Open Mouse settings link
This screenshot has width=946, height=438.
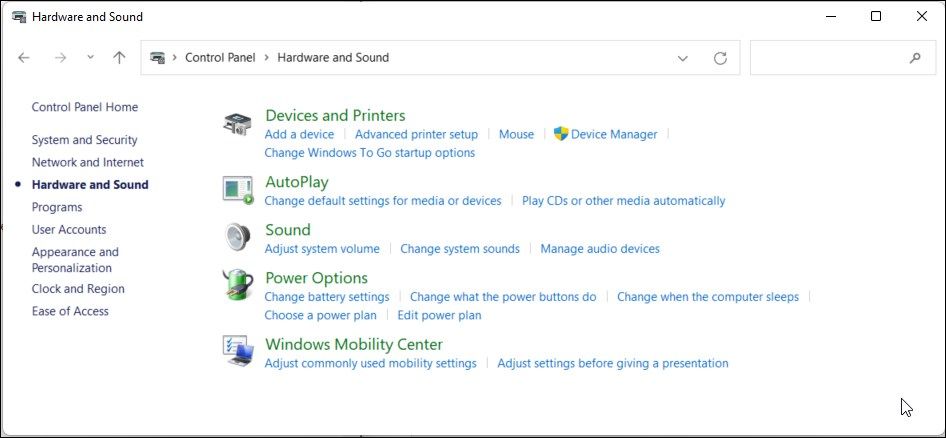tap(516, 135)
